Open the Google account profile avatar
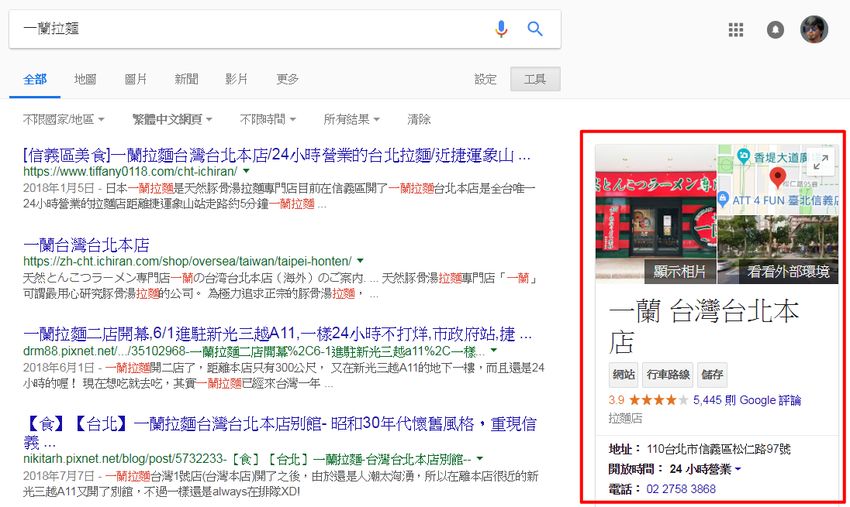The image size is (850, 507). [814, 29]
